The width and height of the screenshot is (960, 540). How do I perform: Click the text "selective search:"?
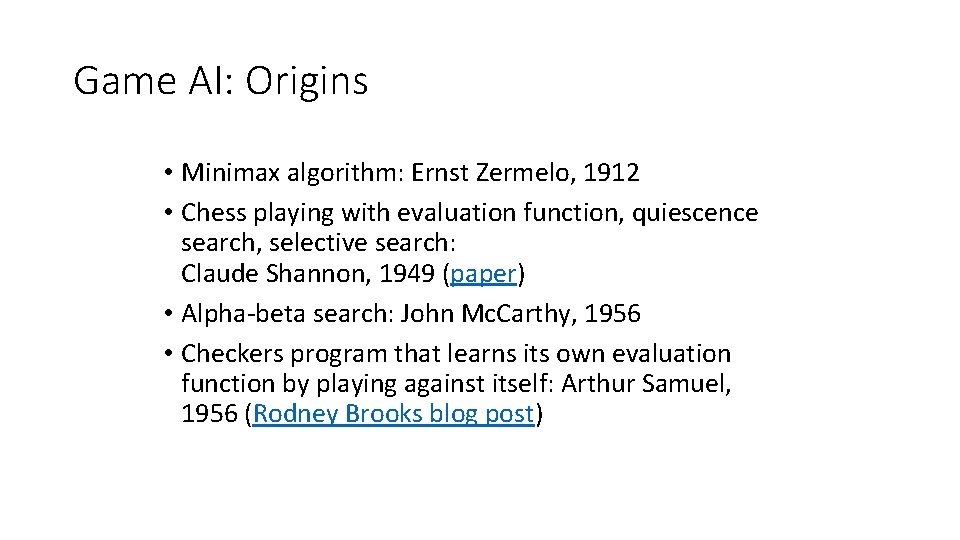coord(362,243)
